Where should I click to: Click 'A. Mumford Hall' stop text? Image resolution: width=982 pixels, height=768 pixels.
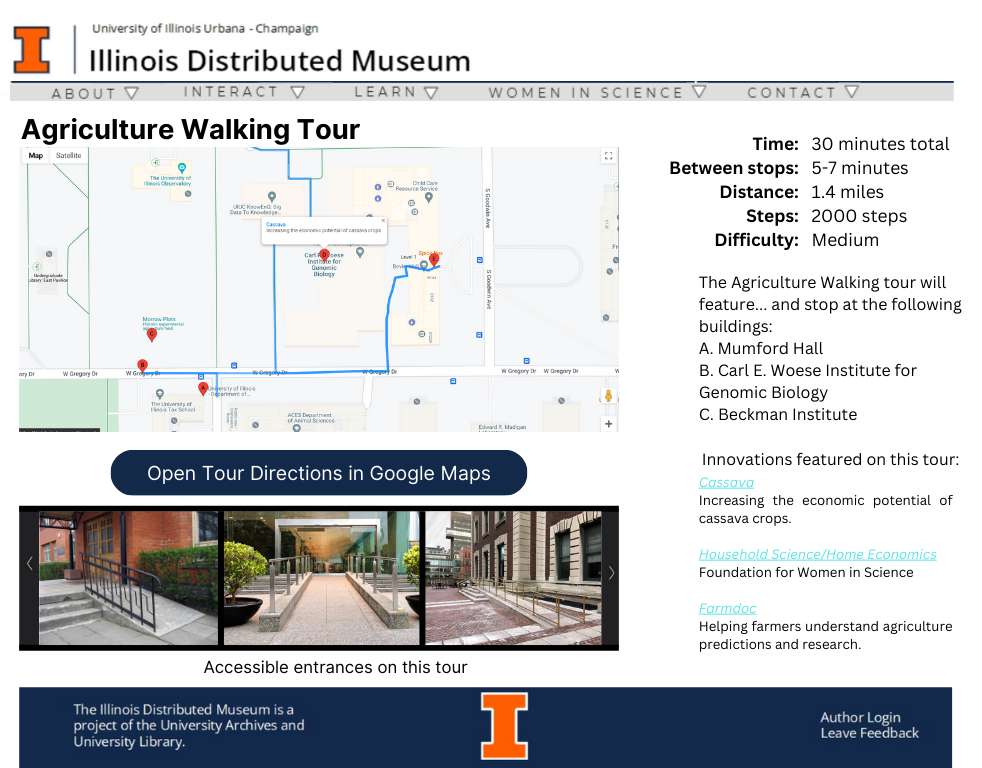[761, 348]
